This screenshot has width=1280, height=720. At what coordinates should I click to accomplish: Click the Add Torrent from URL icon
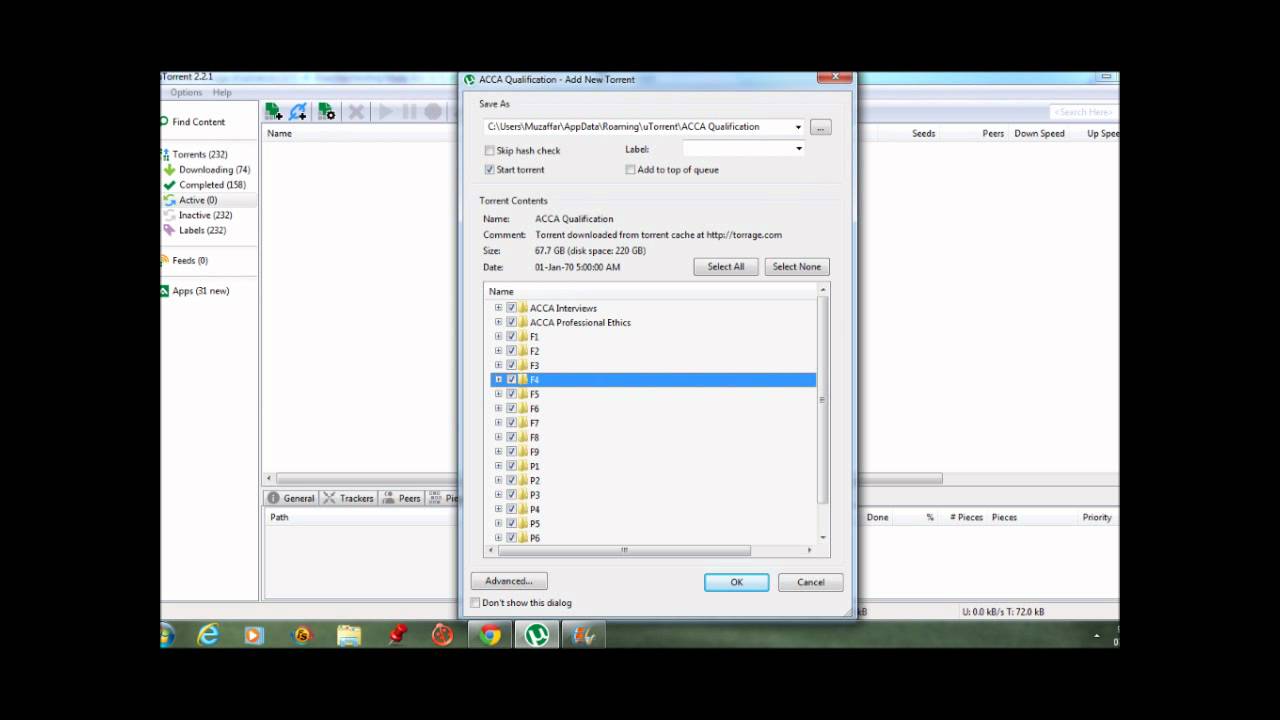click(298, 112)
